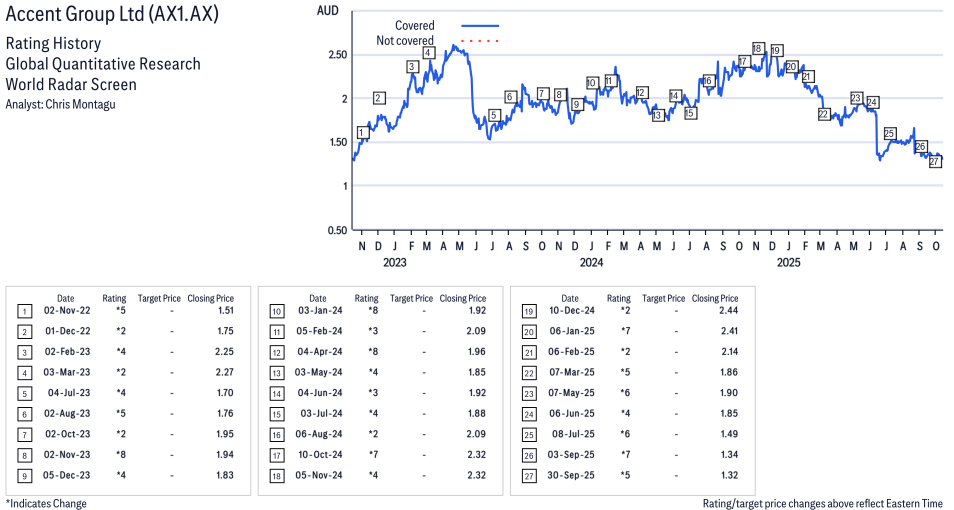Click the blue Covered legend line
Image resolution: width=954 pixels, height=510 pixels.
coord(479,26)
